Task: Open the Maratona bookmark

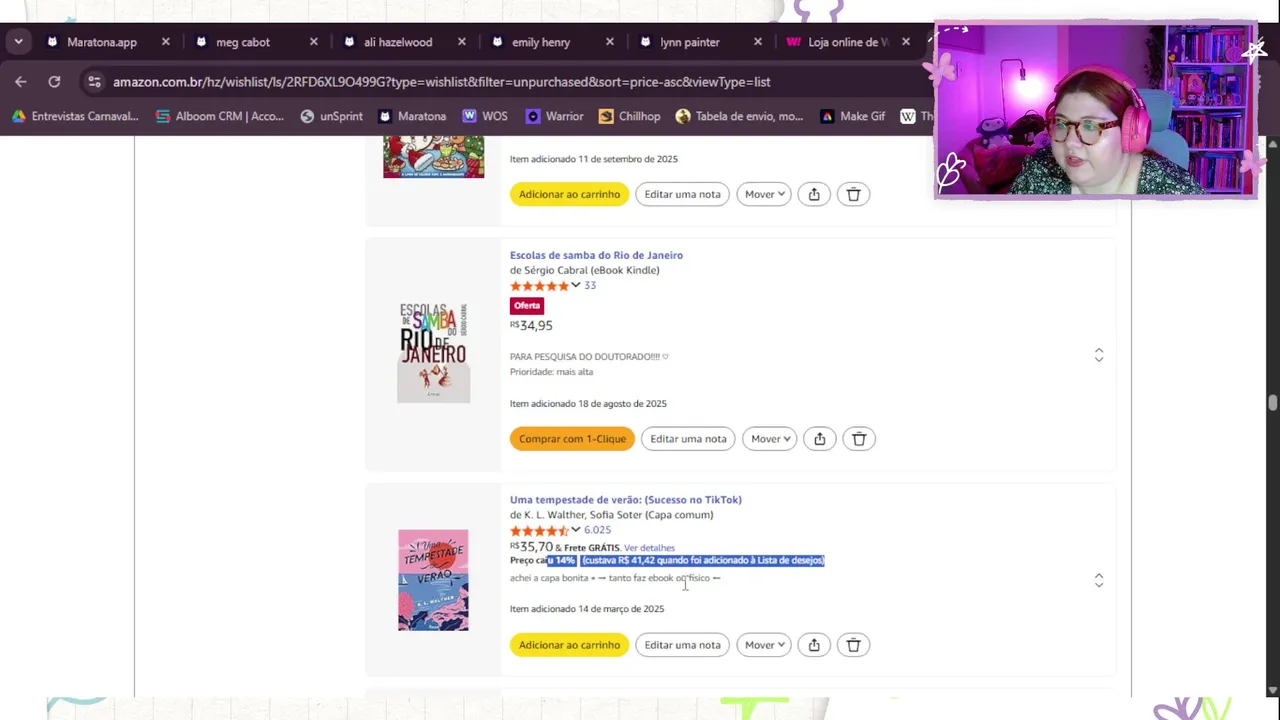Action: (x=412, y=116)
